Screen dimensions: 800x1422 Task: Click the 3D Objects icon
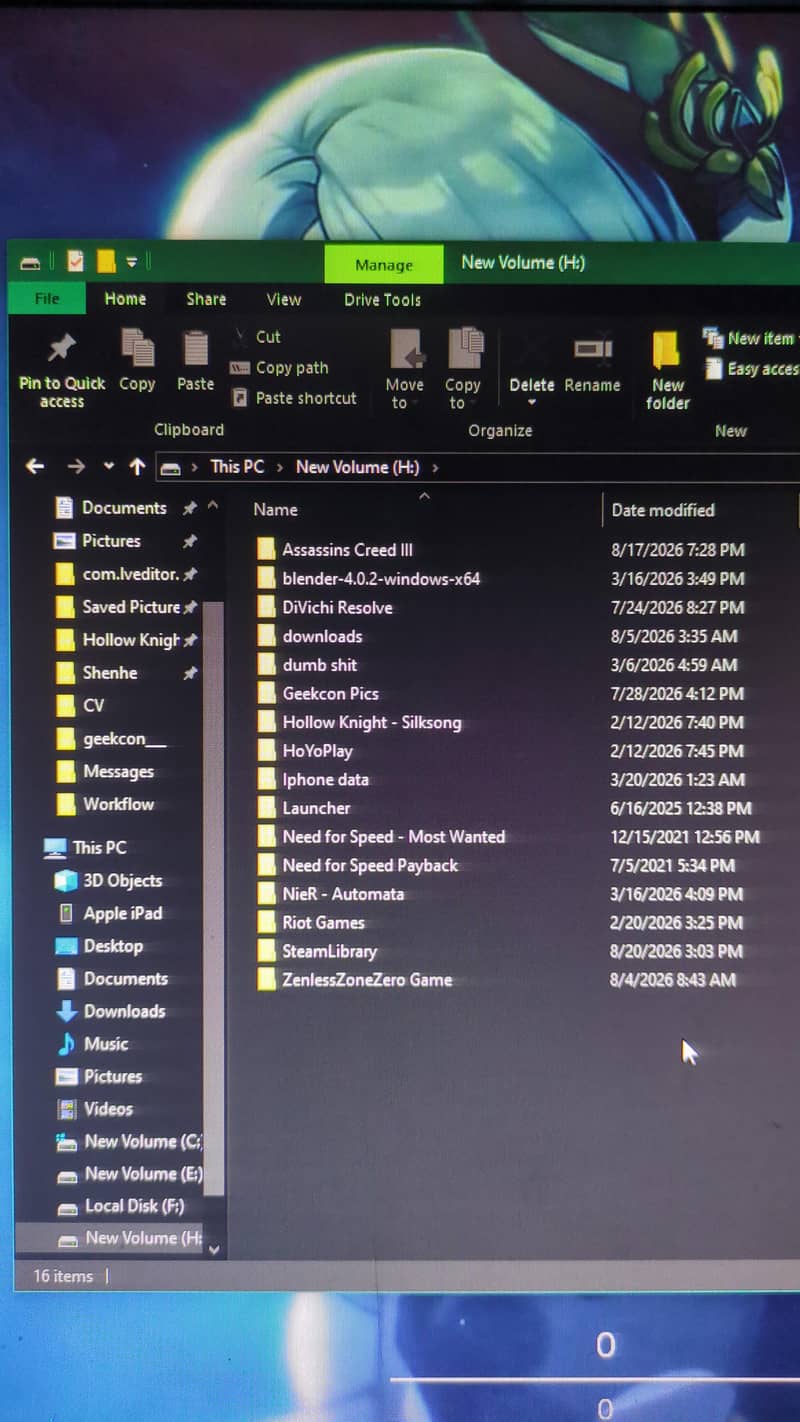66,881
